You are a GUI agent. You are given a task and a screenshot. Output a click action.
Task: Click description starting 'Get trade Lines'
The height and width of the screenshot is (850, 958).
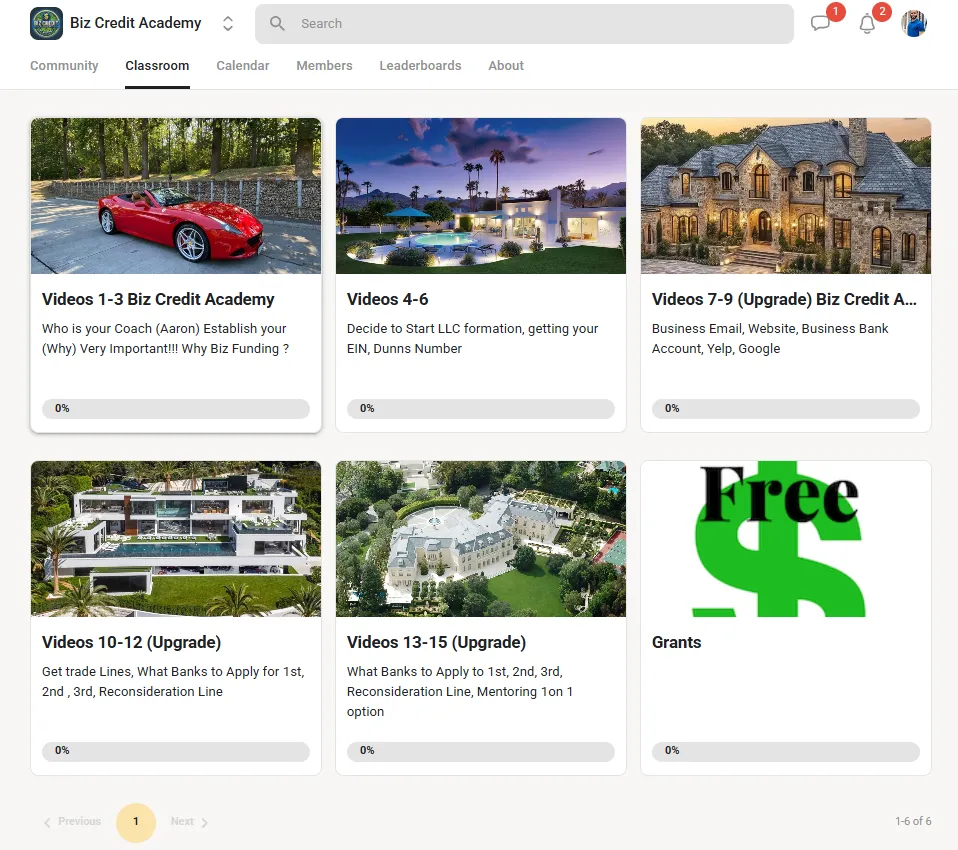173,681
